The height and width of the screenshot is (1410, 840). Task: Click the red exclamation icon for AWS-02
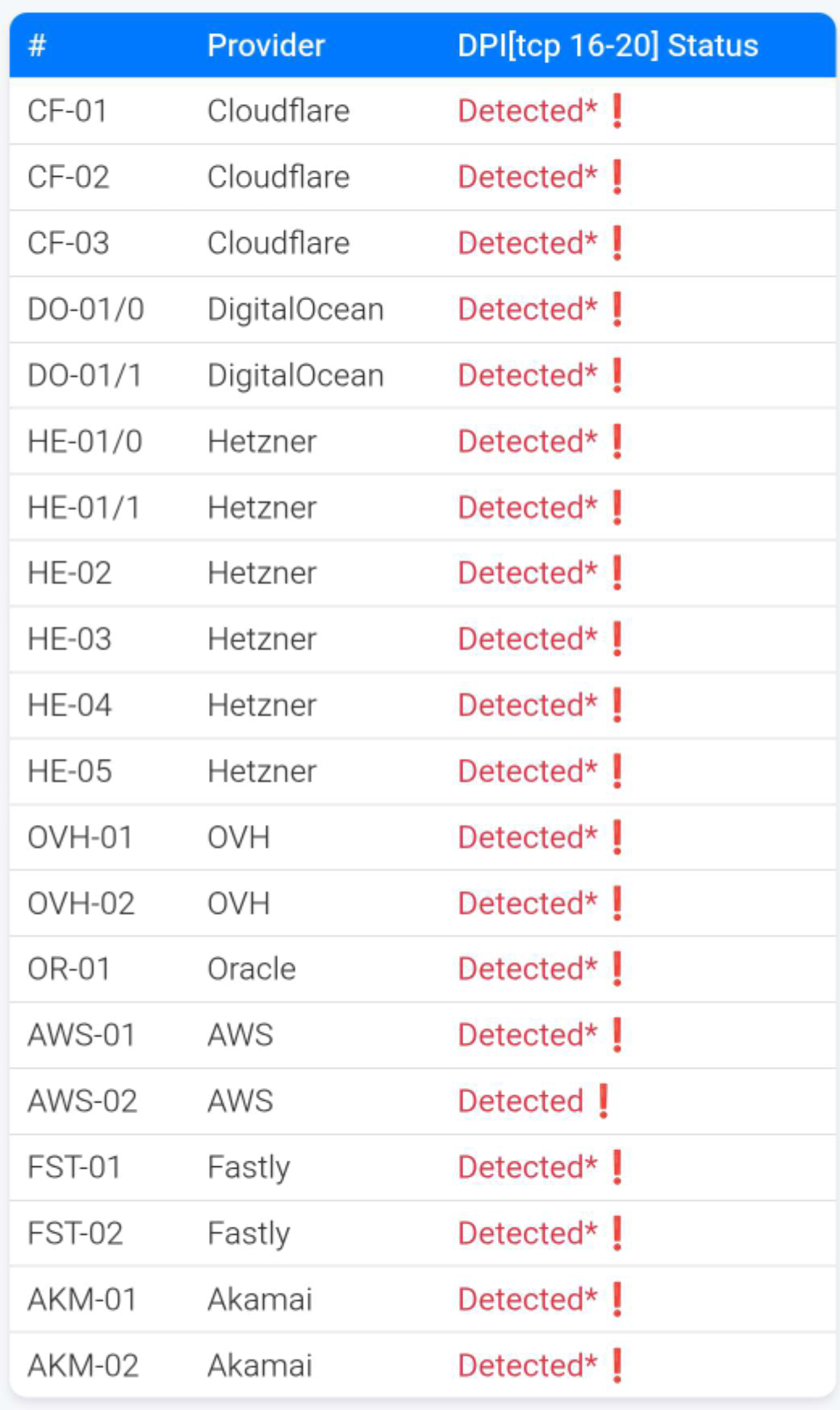point(604,1101)
